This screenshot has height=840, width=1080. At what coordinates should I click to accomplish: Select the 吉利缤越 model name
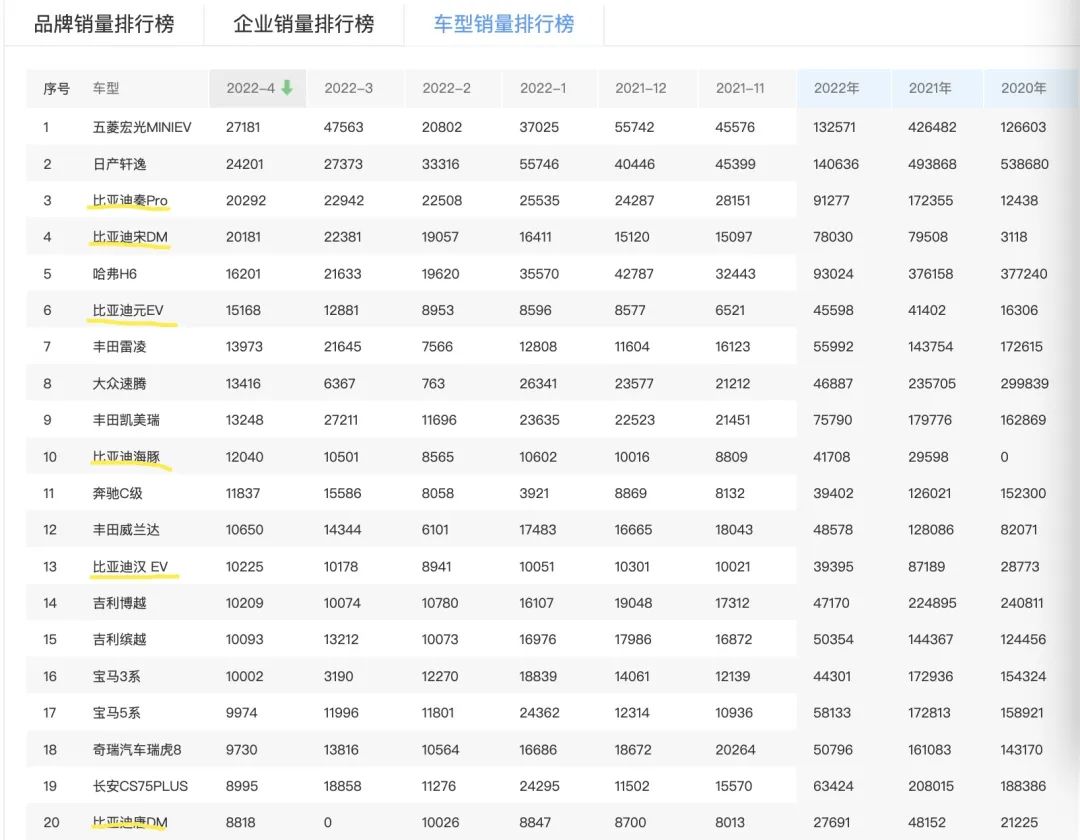tap(119, 640)
